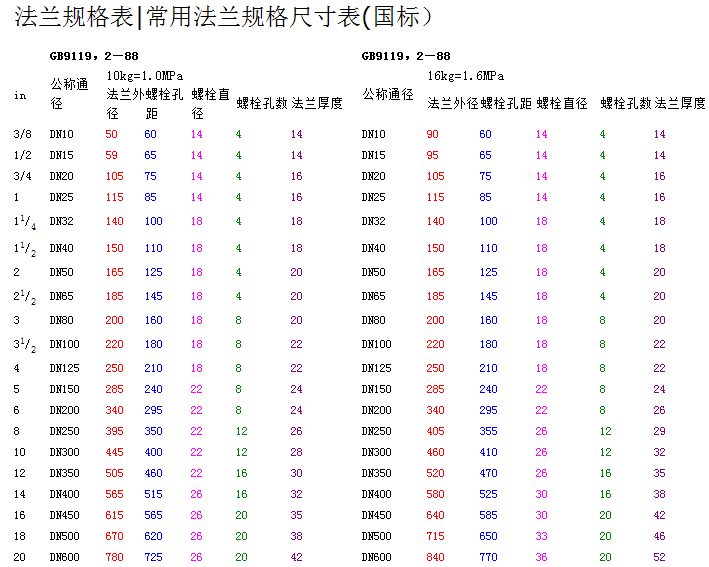Click the 20 inch label in the in column
The height and width of the screenshot is (567, 709).
coord(20,557)
